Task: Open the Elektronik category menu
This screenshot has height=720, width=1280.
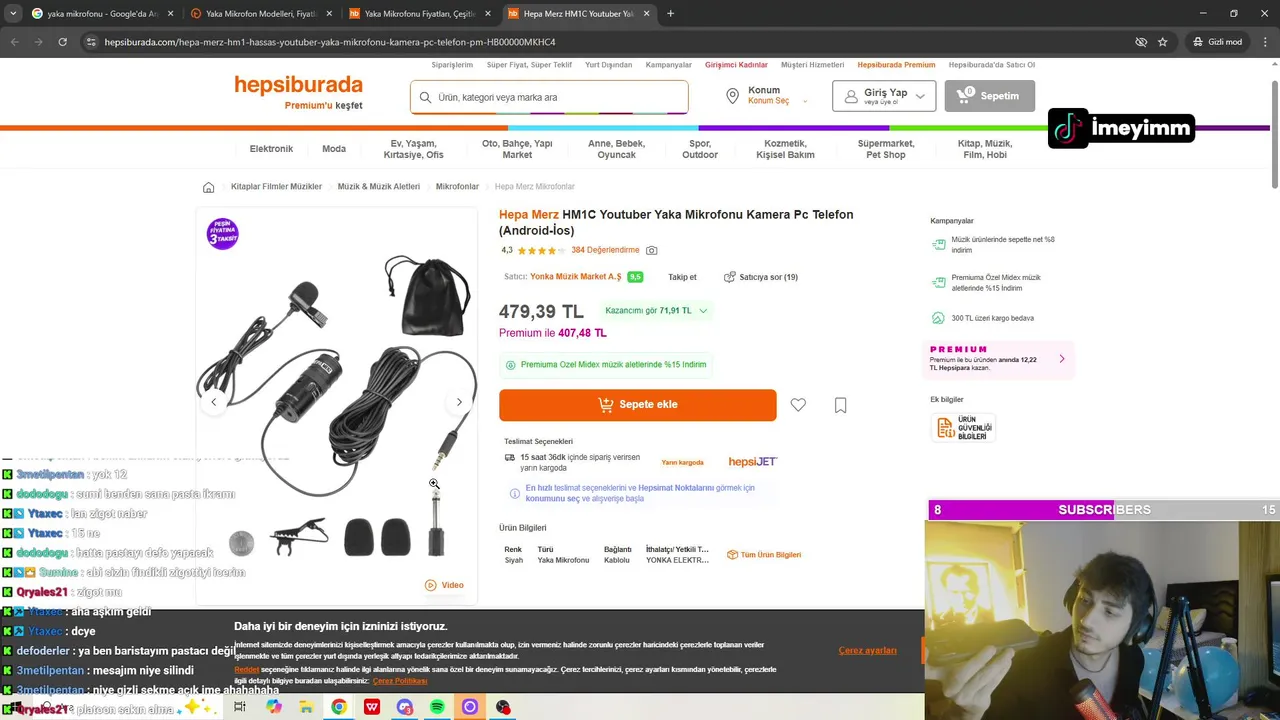Action: click(271, 149)
